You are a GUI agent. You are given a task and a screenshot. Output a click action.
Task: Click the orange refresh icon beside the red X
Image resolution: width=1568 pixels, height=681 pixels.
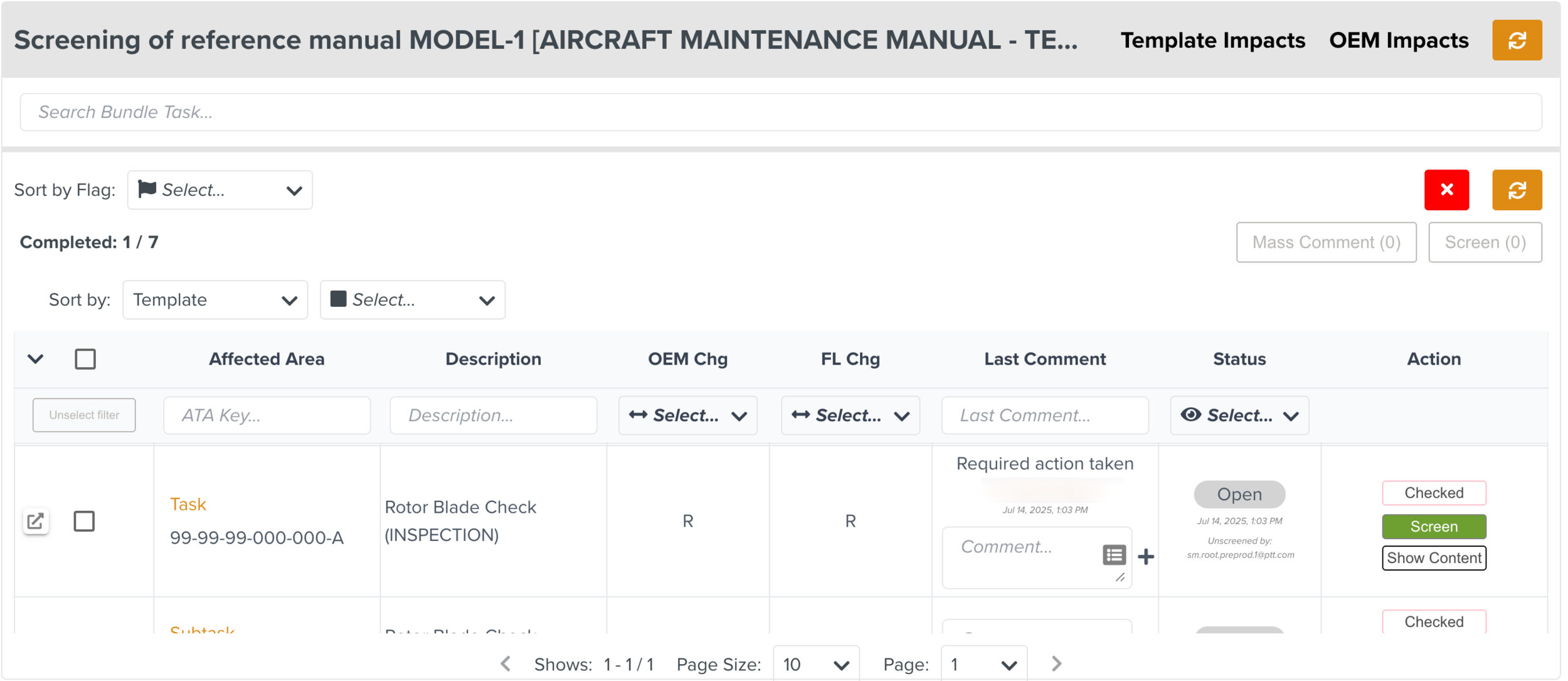[1516, 190]
